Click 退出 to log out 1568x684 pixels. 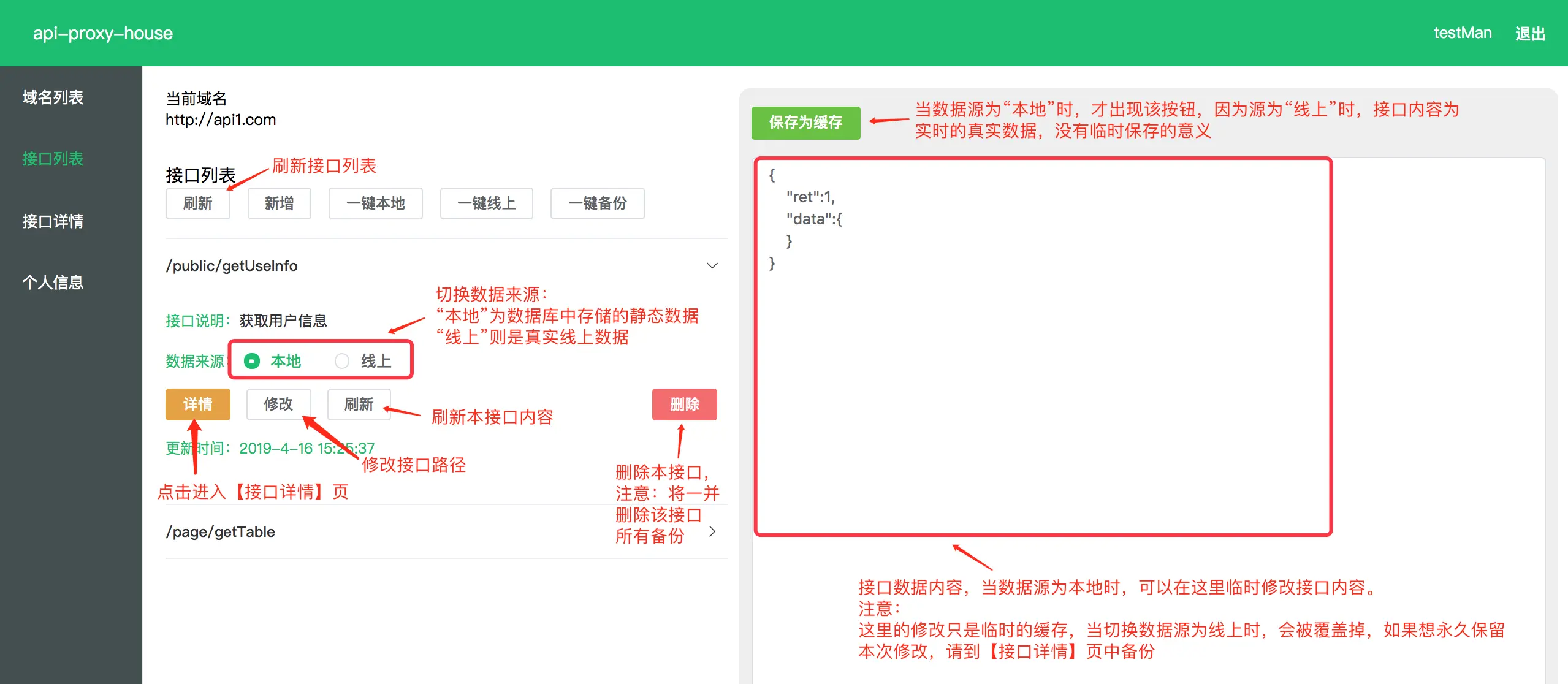(x=1530, y=33)
